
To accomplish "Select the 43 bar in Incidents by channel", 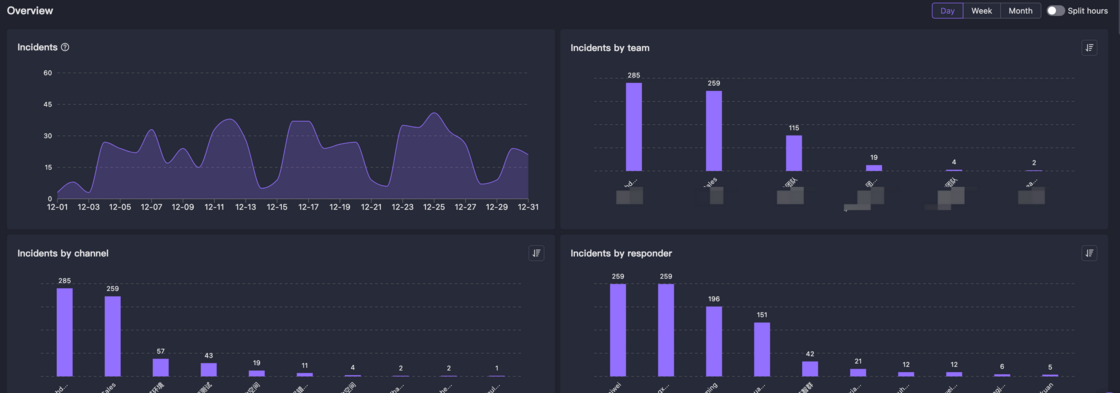I will coord(209,369).
